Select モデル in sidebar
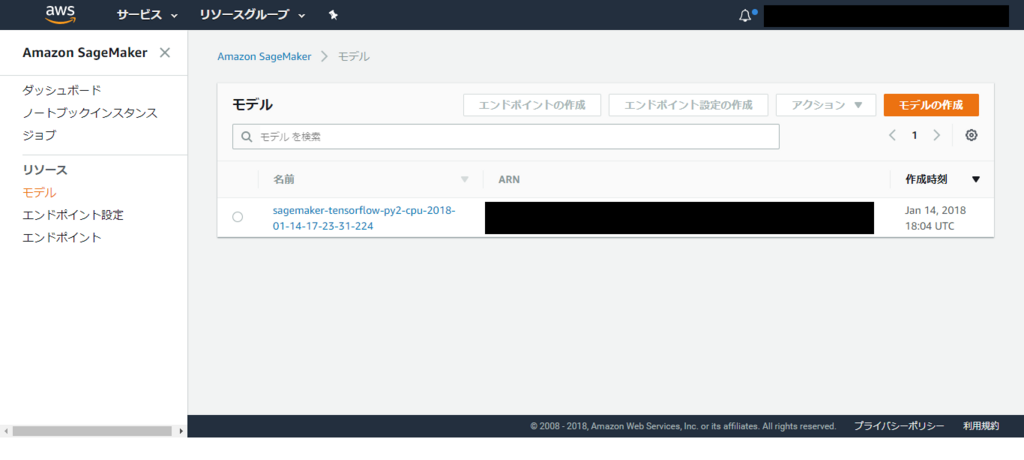 [39, 193]
